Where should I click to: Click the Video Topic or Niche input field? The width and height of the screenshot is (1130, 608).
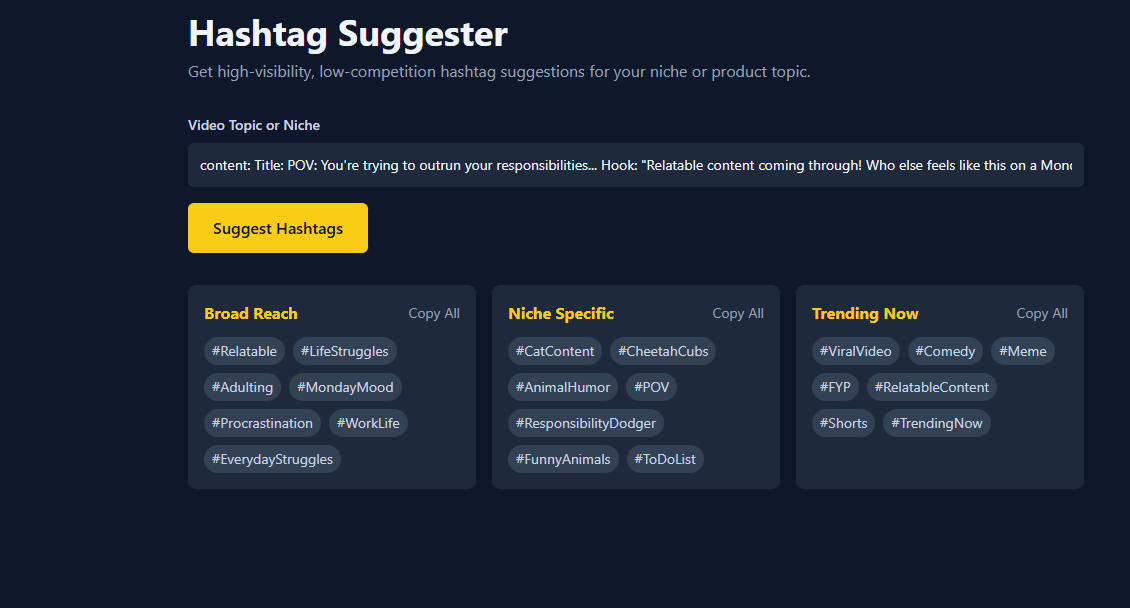pos(635,165)
